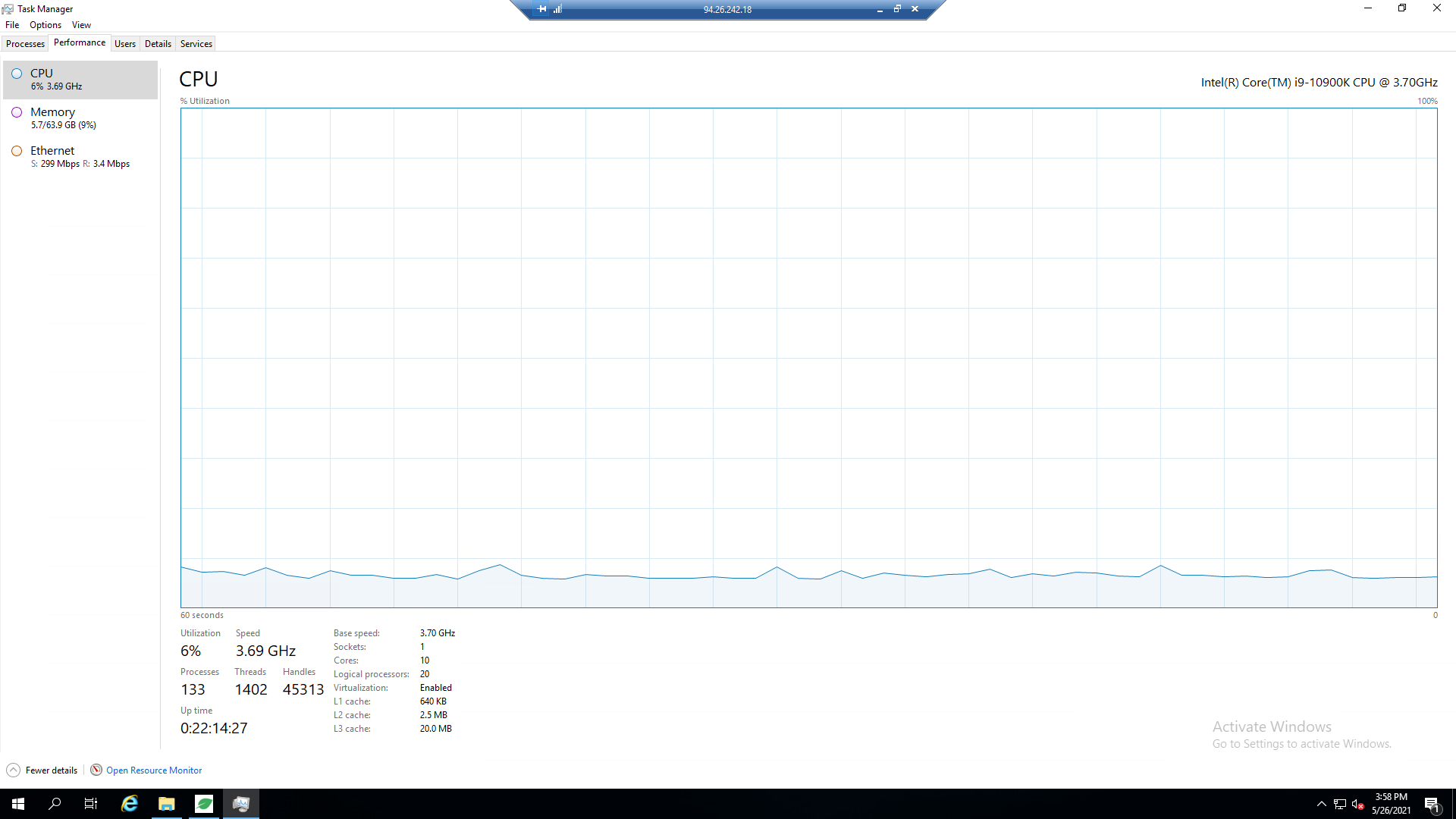Close the remote desktop connection bar
The height and width of the screenshot is (819, 1456).
click(915, 9)
